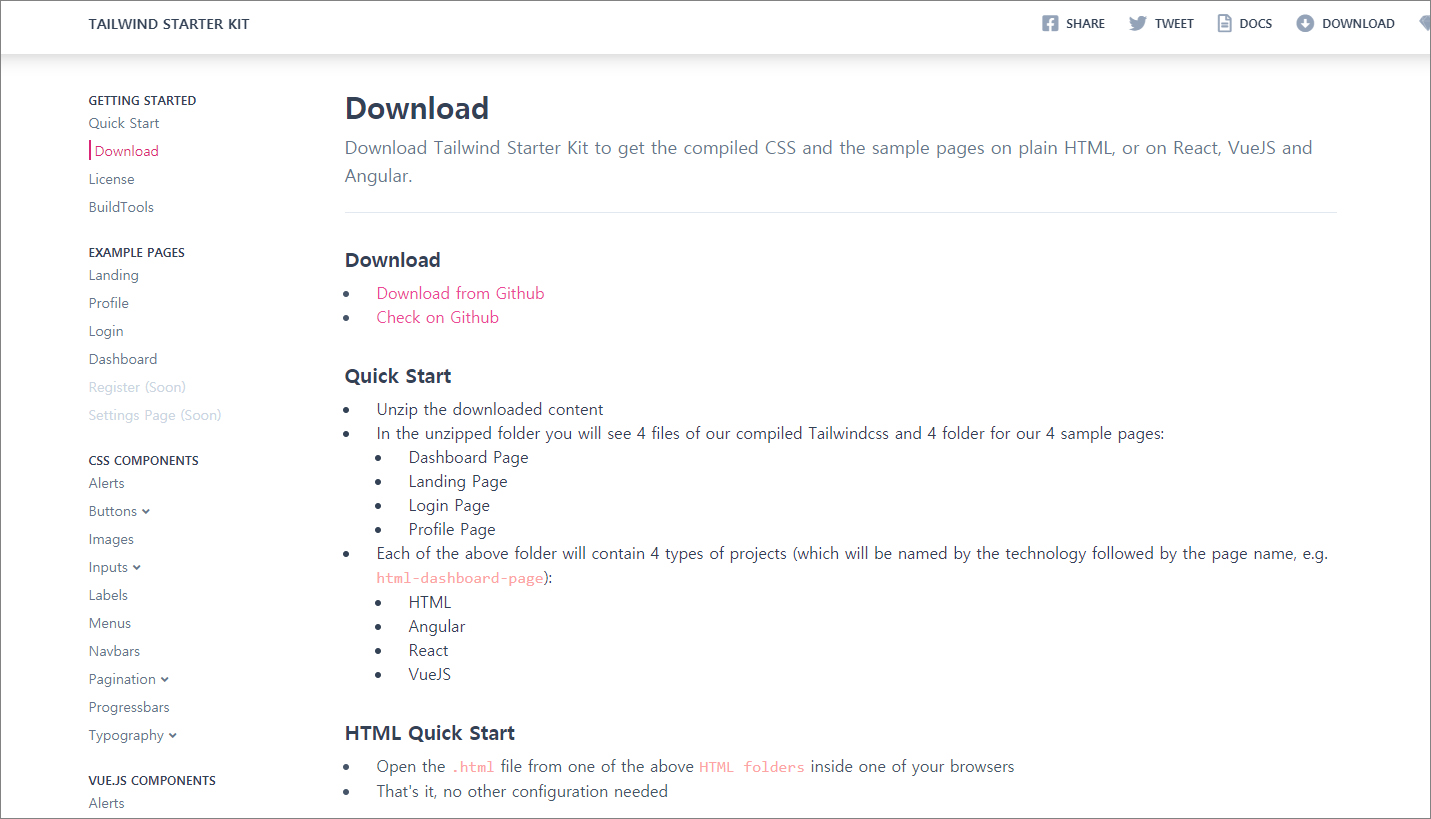Viewport: 1431px width, 819px height.
Task: Click Landing Page list item
Action: tap(458, 481)
